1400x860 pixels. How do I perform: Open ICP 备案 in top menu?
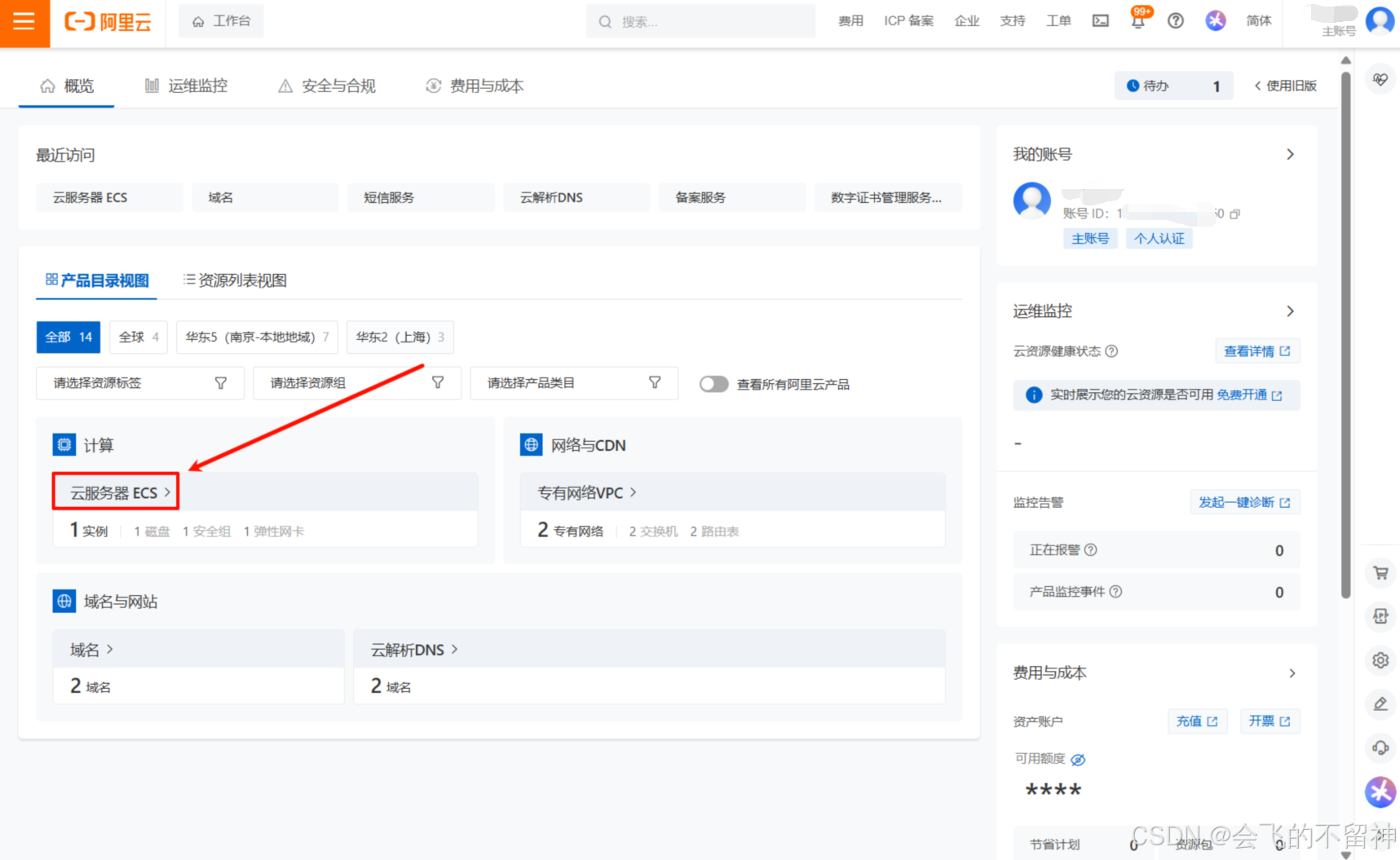[x=909, y=21]
